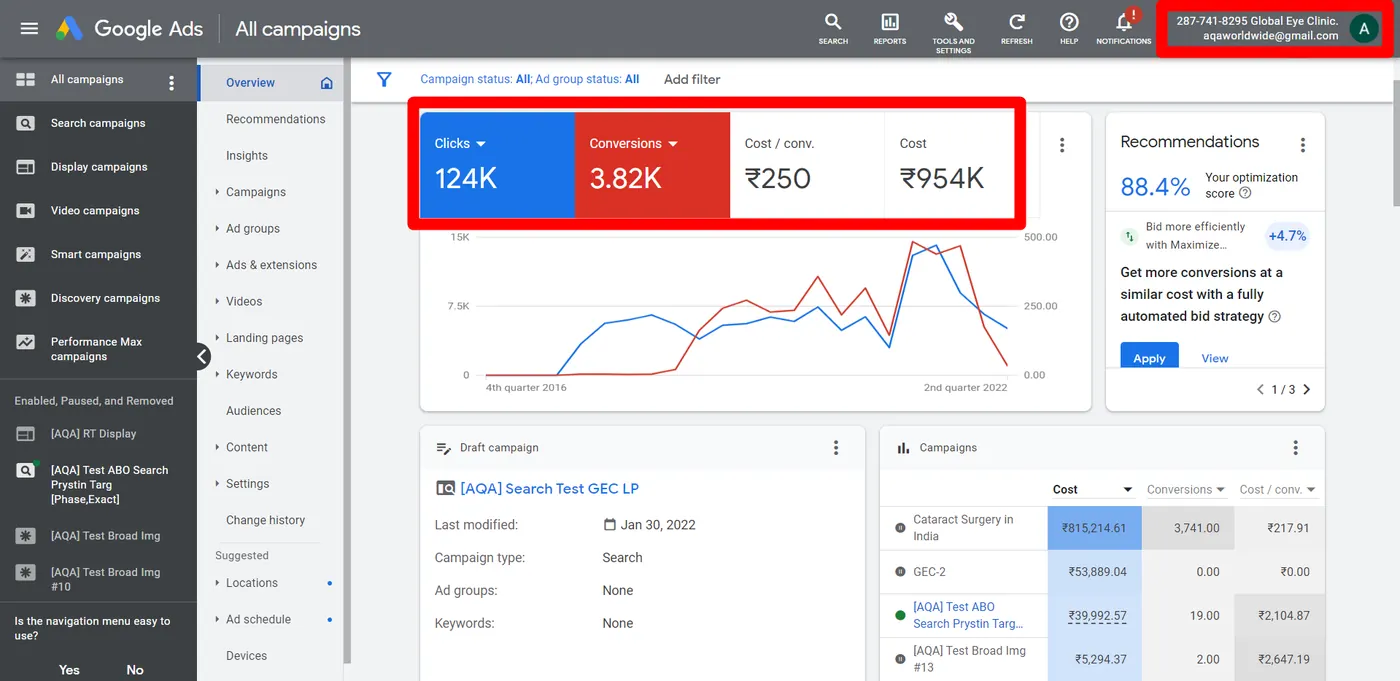Click View link in Recommendations card
The height and width of the screenshot is (681, 1400).
(1215, 358)
